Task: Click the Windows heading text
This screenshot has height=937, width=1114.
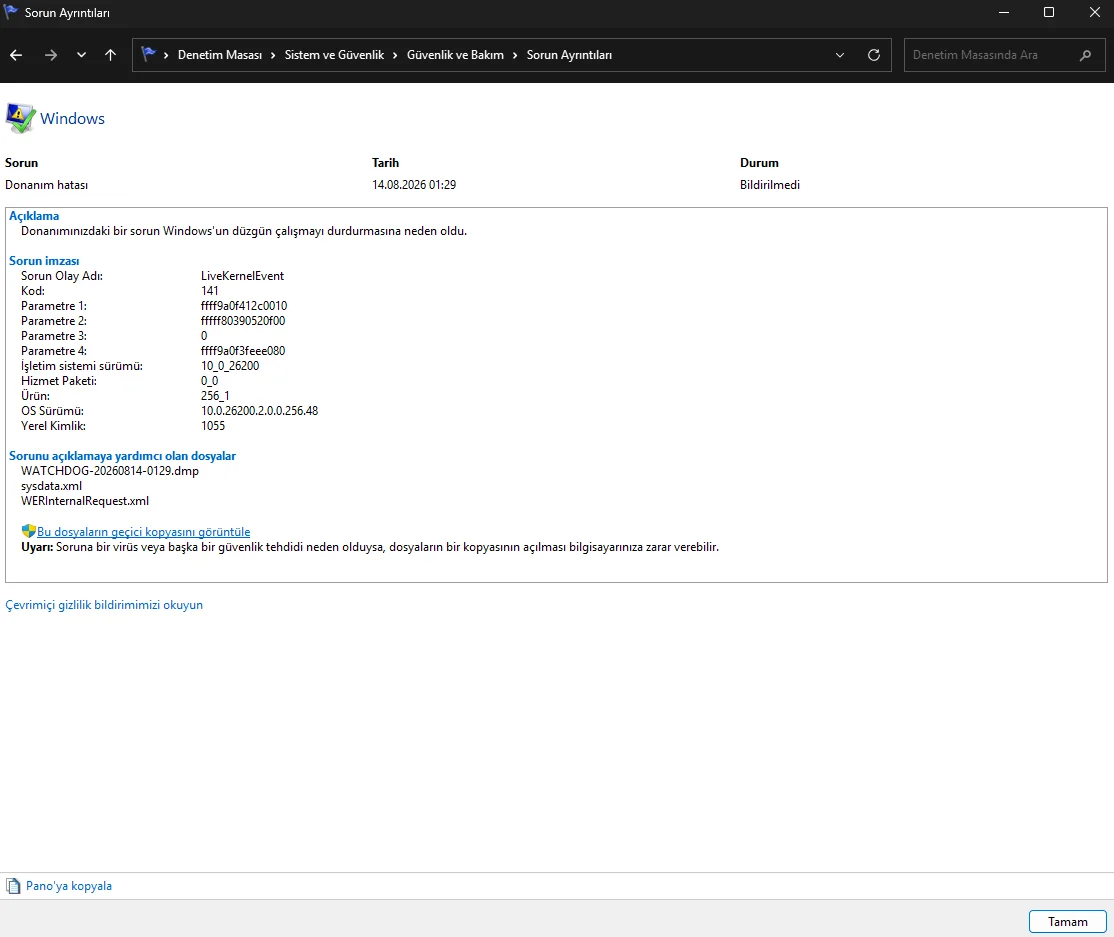Action: 72,119
